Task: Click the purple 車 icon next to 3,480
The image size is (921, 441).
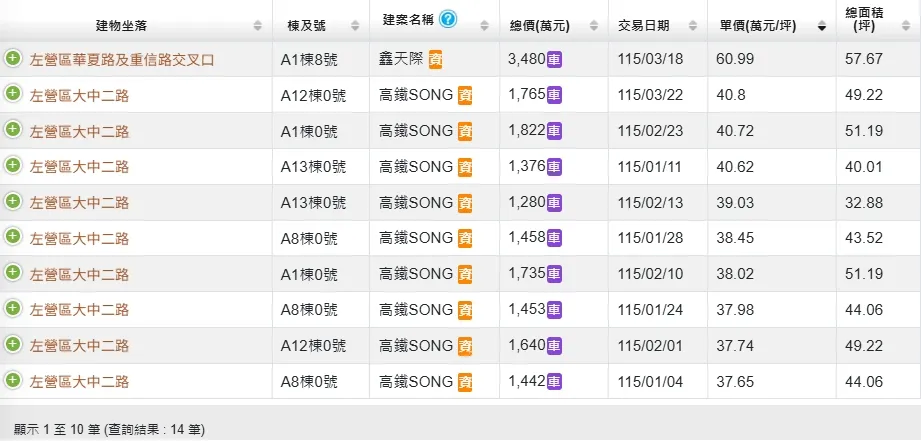Action: [554, 59]
